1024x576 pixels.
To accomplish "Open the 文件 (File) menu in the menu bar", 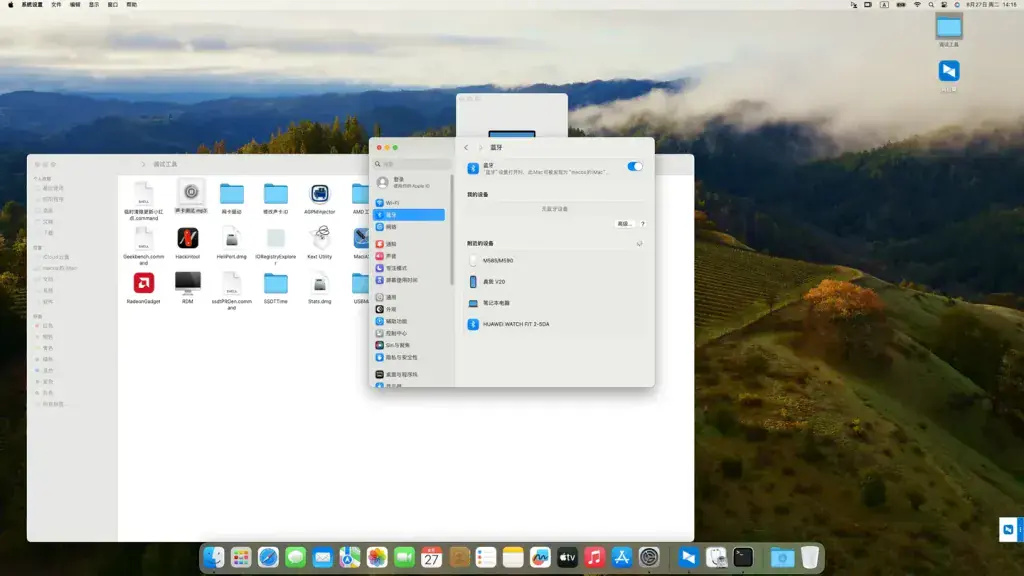I will [56, 5].
